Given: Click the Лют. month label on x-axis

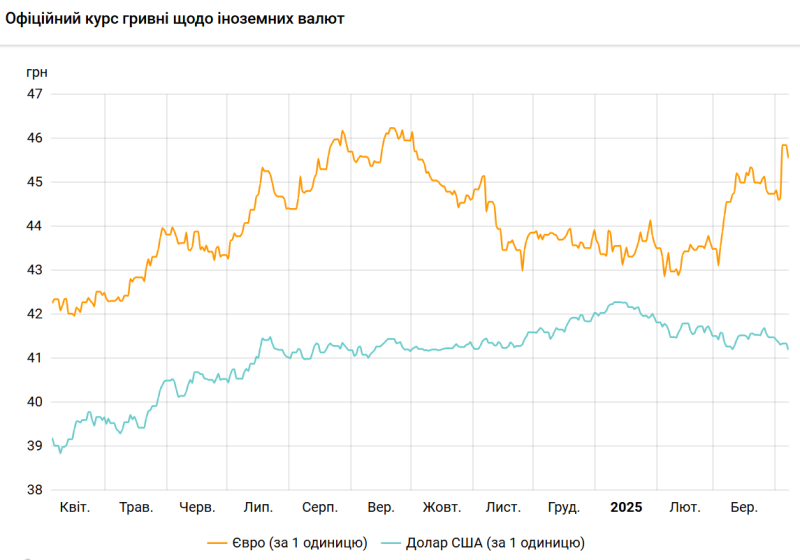Looking at the screenshot, I should (685, 507).
